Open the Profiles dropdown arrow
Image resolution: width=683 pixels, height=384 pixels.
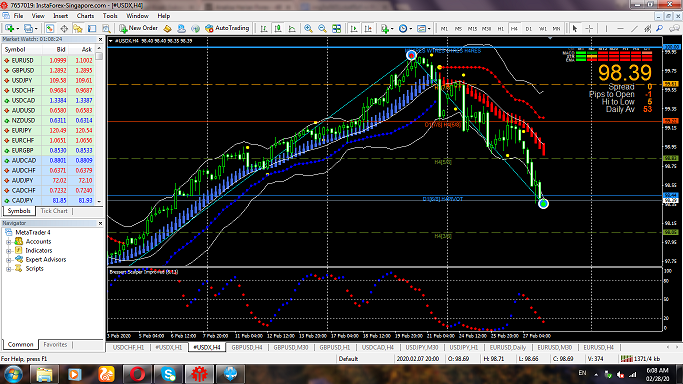pyautogui.click(x=36, y=29)
